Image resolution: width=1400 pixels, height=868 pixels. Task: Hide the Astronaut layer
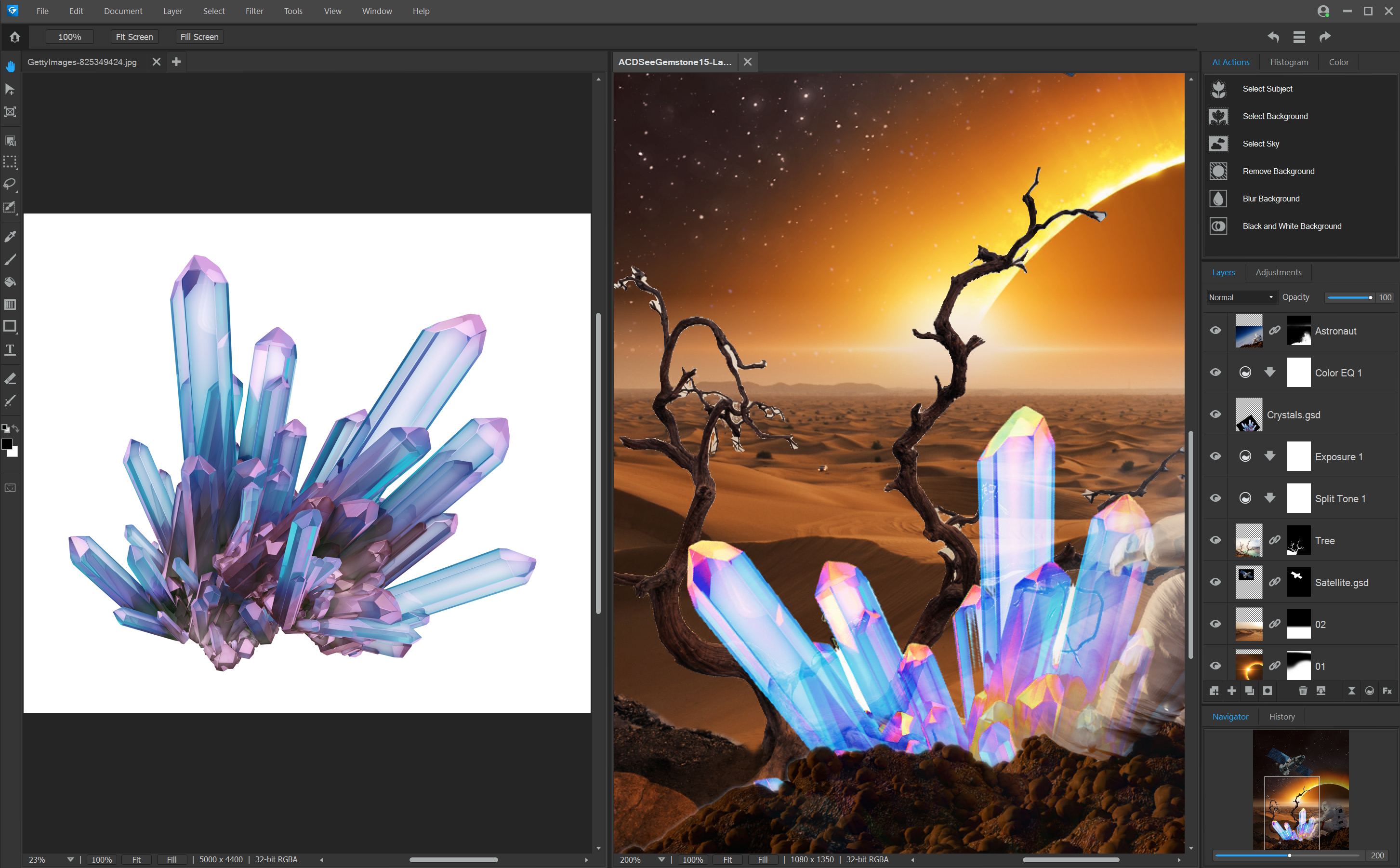pyautogui.click(x=1215, y=331)
